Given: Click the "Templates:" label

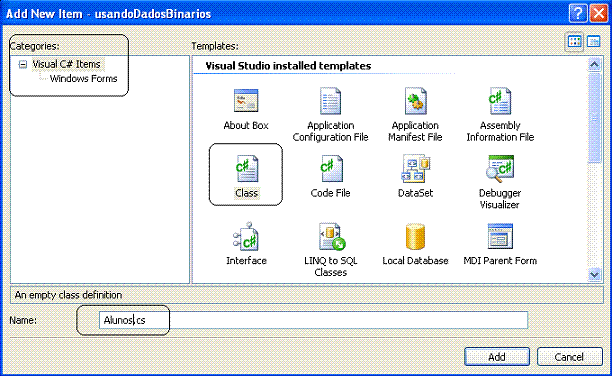Looking at the screenshot, I should [x=215, y=46].
